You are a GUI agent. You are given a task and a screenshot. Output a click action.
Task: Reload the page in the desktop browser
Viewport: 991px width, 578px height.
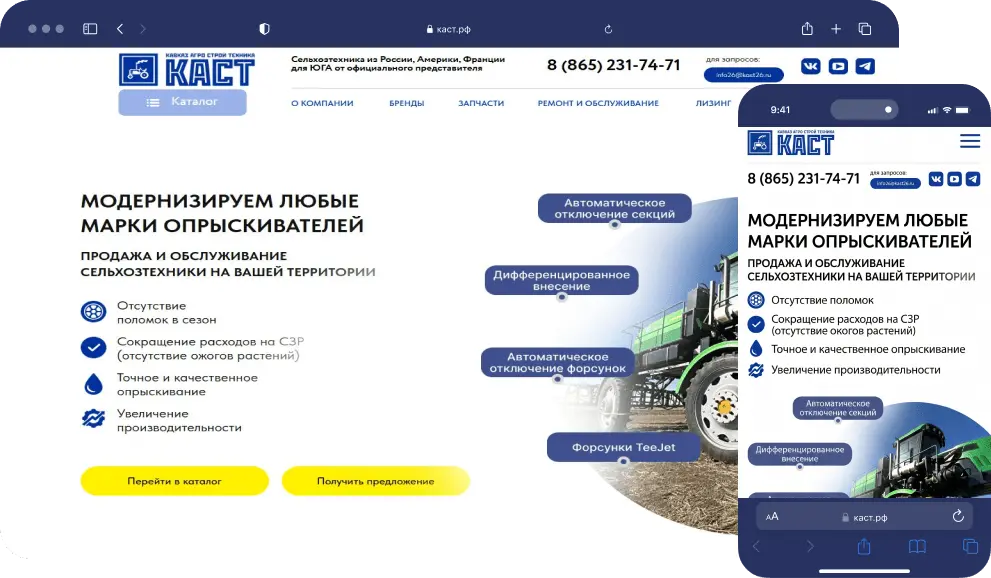pyautogui.click(x=608, y=29)
